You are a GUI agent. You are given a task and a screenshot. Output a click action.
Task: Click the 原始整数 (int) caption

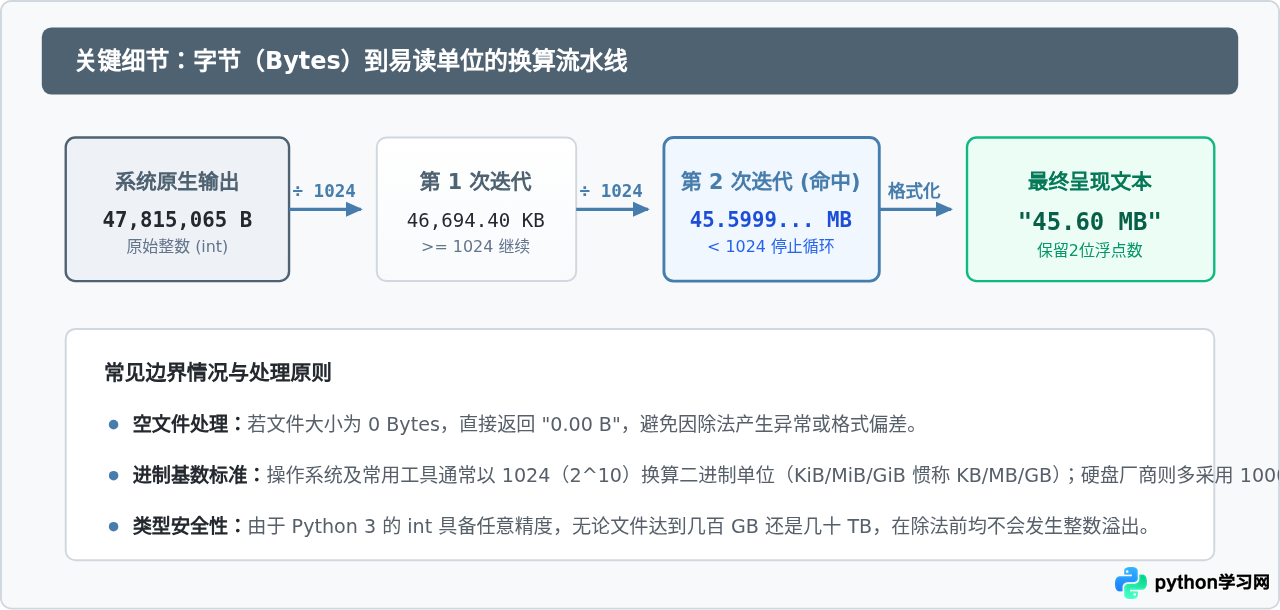177,247
